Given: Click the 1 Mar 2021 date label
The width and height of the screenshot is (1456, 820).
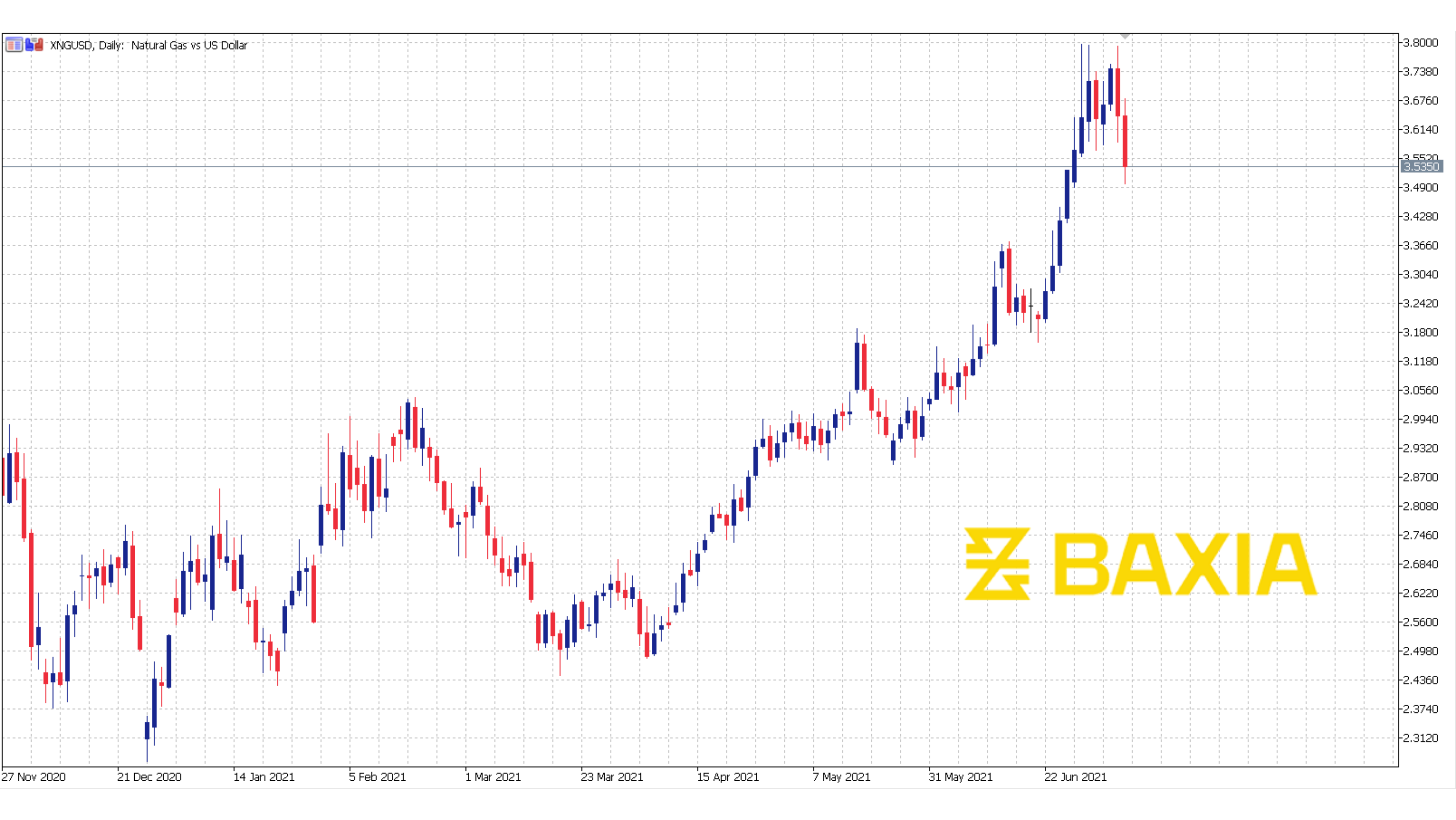Looking at the screenshot, I should click(x=493, y=777).
